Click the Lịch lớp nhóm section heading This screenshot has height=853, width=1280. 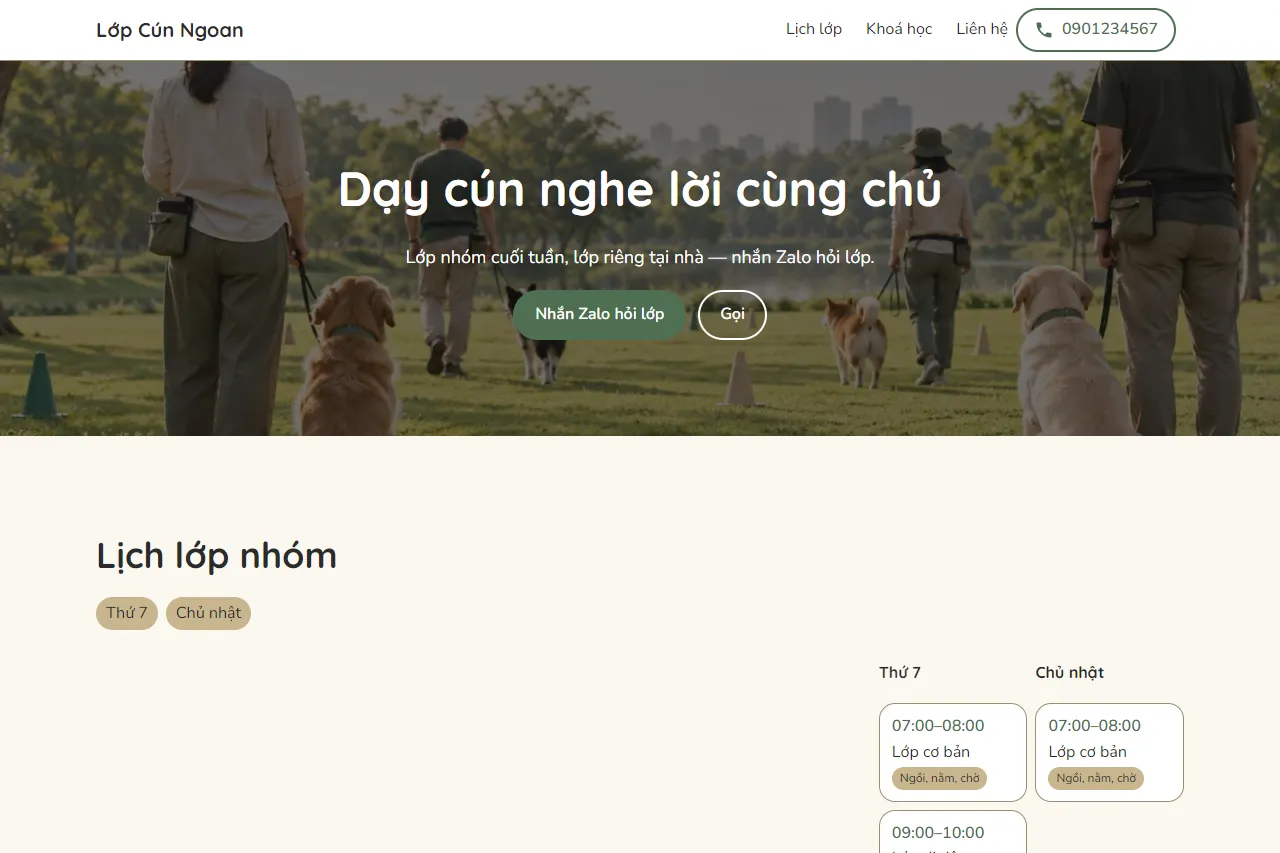point(217,556)
